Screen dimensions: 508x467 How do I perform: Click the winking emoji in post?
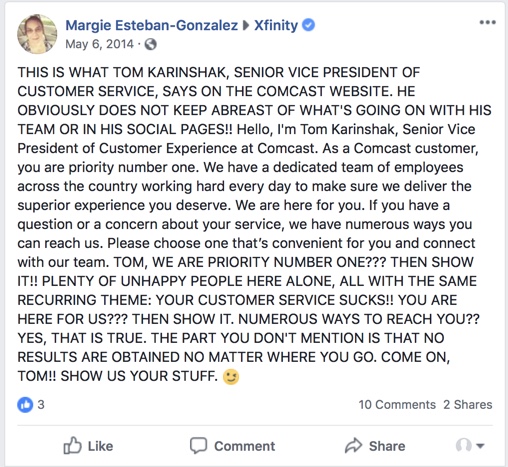[231, 377]
